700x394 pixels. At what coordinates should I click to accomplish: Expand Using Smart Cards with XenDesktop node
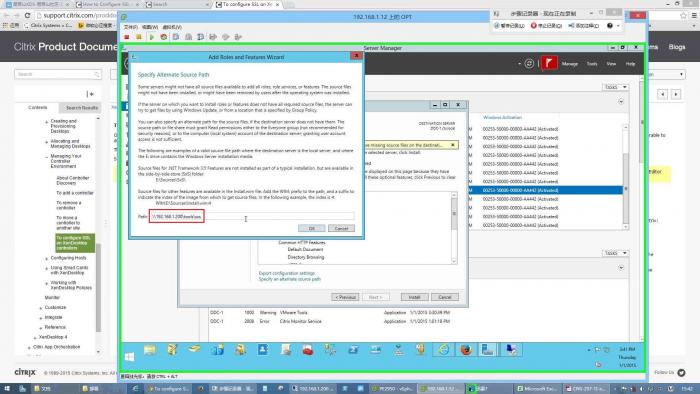(x=46, y=268)
